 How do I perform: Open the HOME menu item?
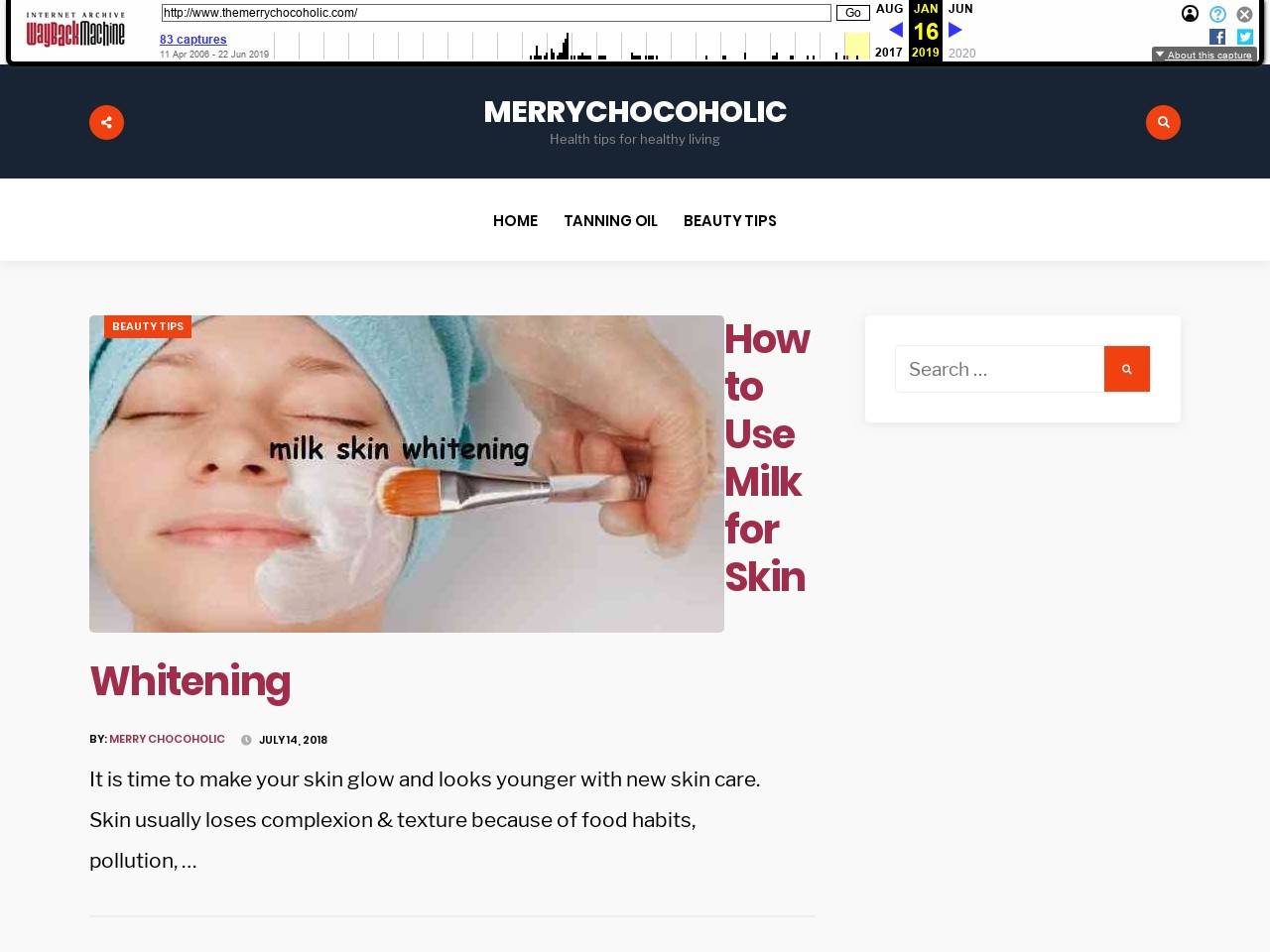coord(515,220)
